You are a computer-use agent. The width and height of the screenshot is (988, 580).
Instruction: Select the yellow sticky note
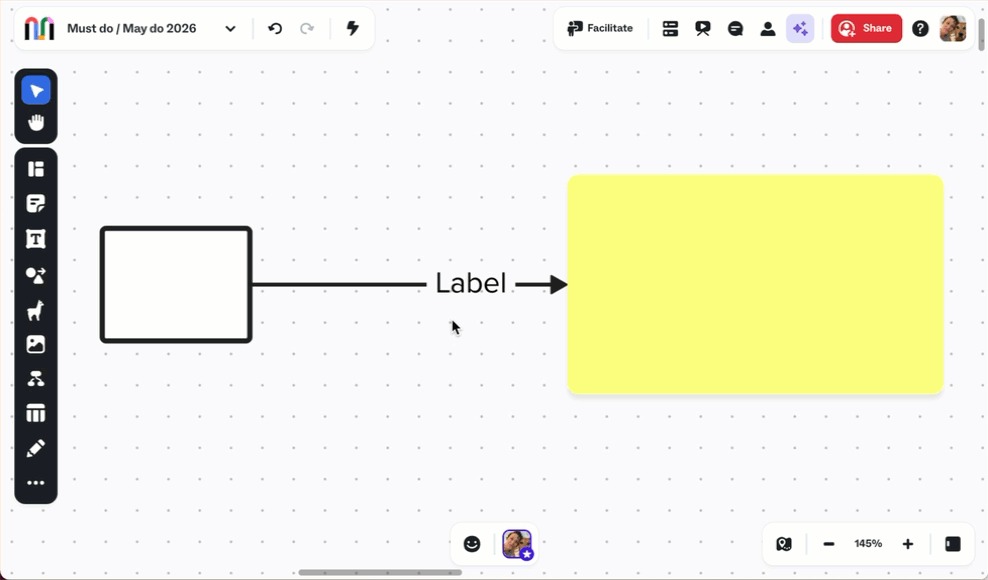755,284
